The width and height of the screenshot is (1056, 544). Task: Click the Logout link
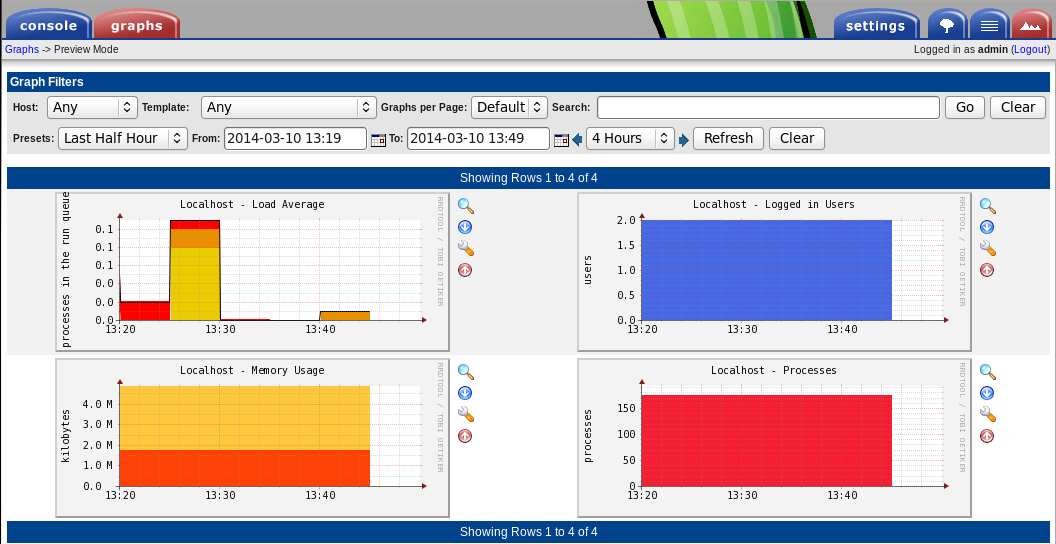click(x=1030, y=49)
